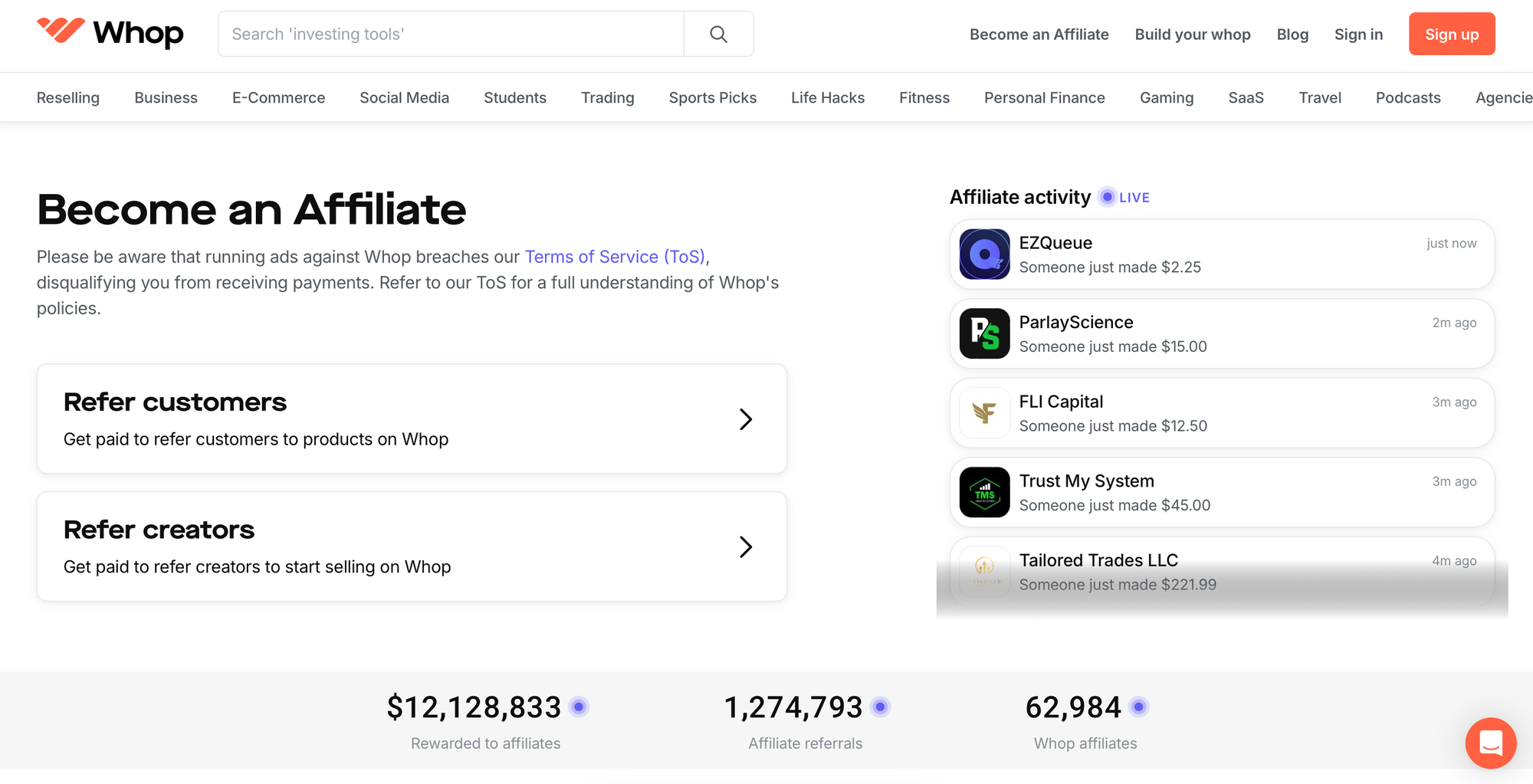Click the FLI Capital activity name
This screenshot has height=784, width=1533.
point(1061,402)
